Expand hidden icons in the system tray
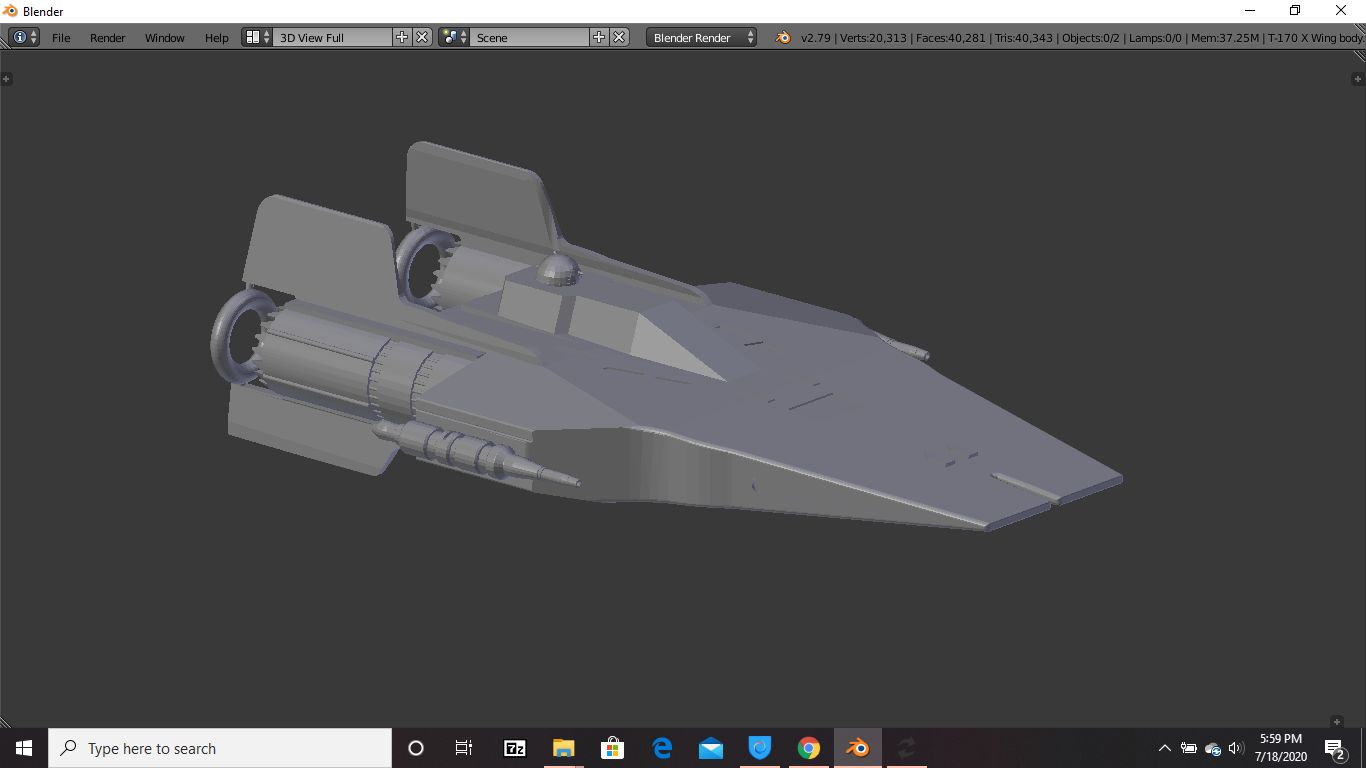 (1165, 747)
